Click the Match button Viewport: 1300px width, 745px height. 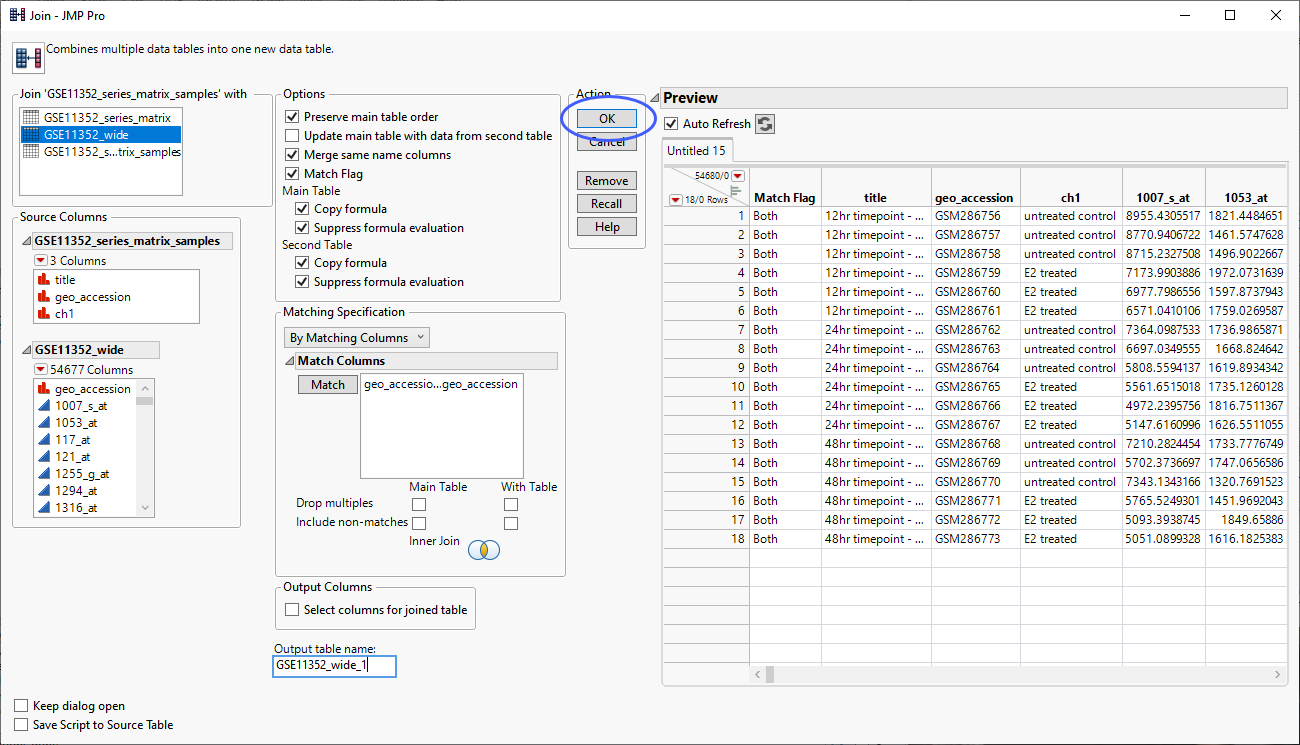(x=327, y=385)
